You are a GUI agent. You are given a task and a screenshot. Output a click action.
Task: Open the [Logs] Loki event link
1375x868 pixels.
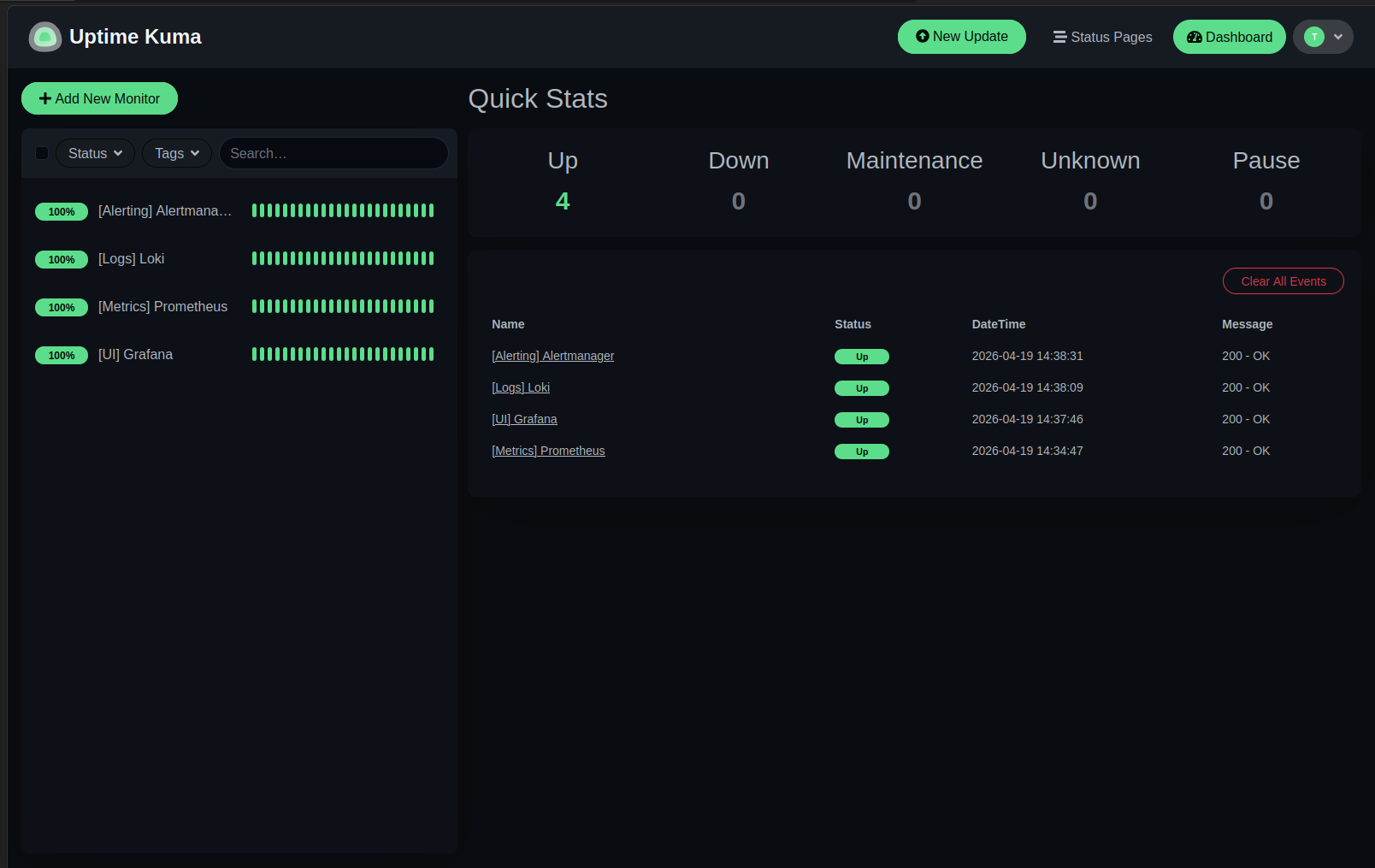pyautogui.click(x=521, y=387)
